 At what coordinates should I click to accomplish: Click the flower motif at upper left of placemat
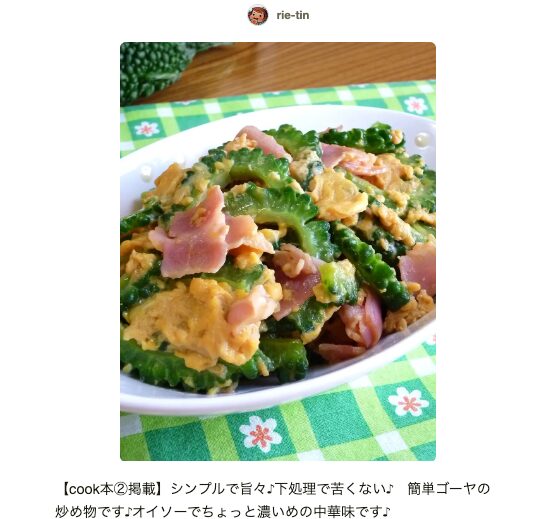click(x=146, y=129)
